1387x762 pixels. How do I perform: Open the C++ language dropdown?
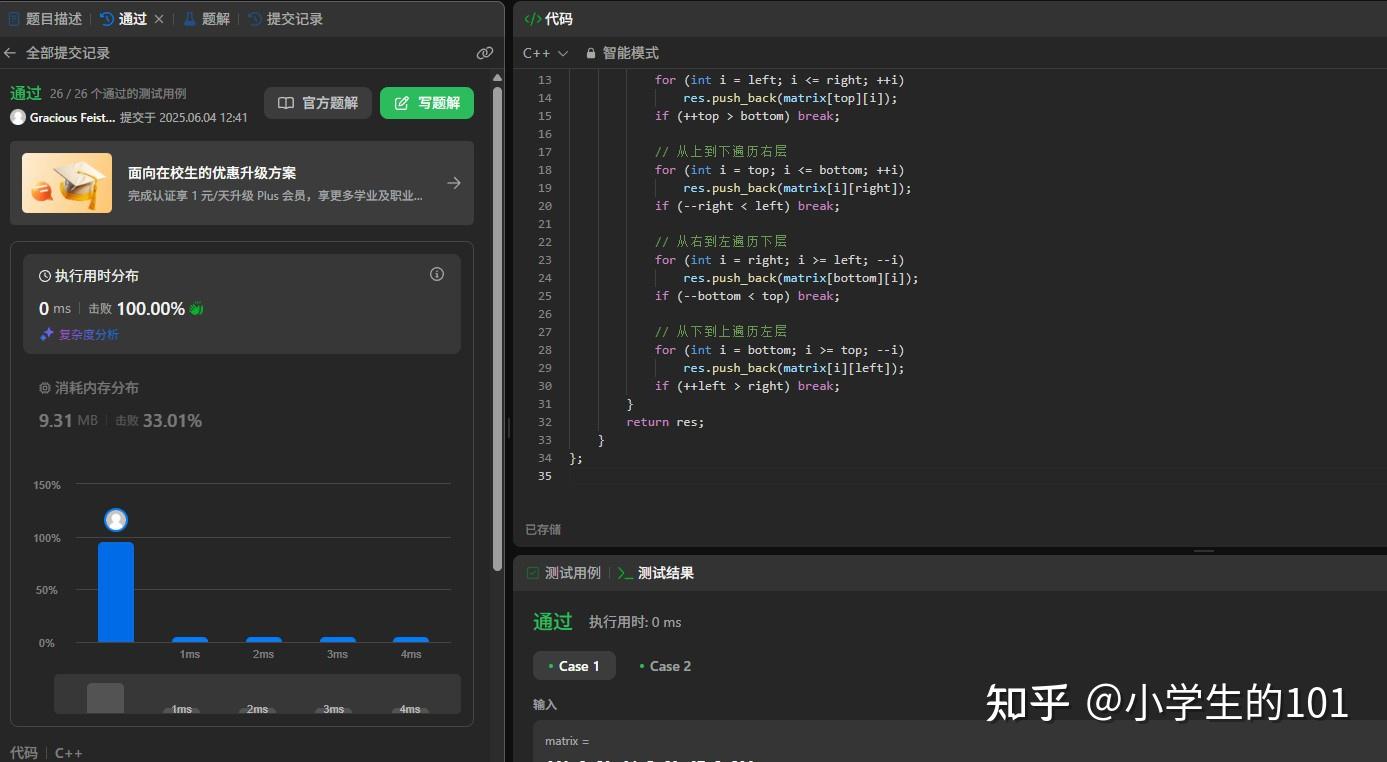click(x=544, y=52)
